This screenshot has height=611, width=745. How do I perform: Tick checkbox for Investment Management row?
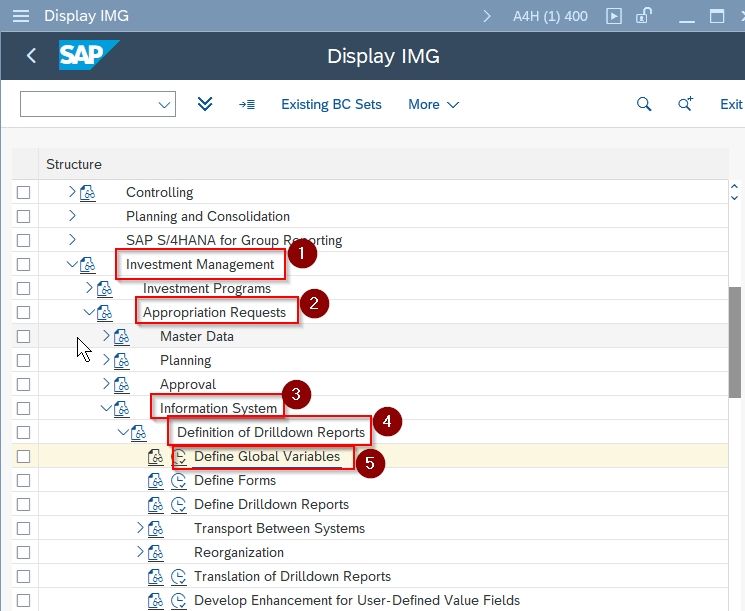(x=23, y=265)
